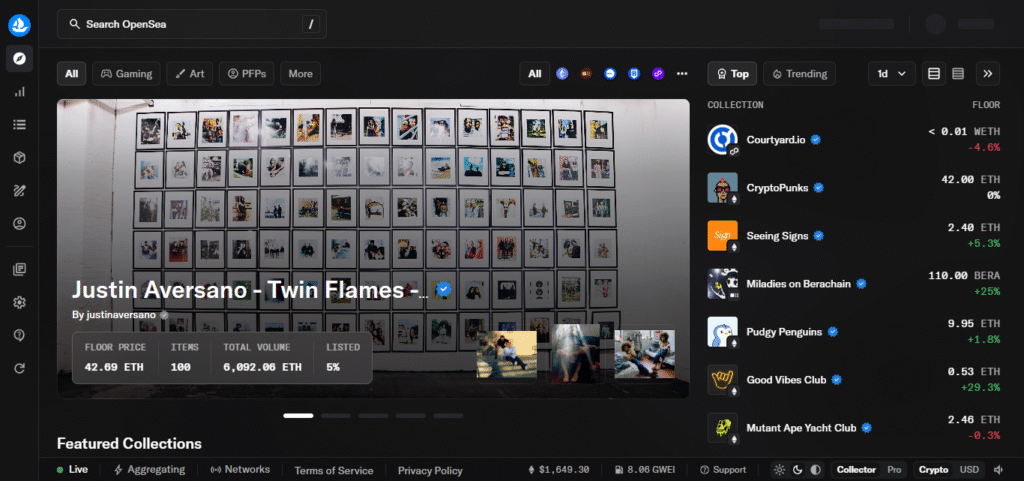Open the stacked document resources icon in sidebar
Image resolution: width=1024 pixels, height=481 pixels.
point(20,269)
